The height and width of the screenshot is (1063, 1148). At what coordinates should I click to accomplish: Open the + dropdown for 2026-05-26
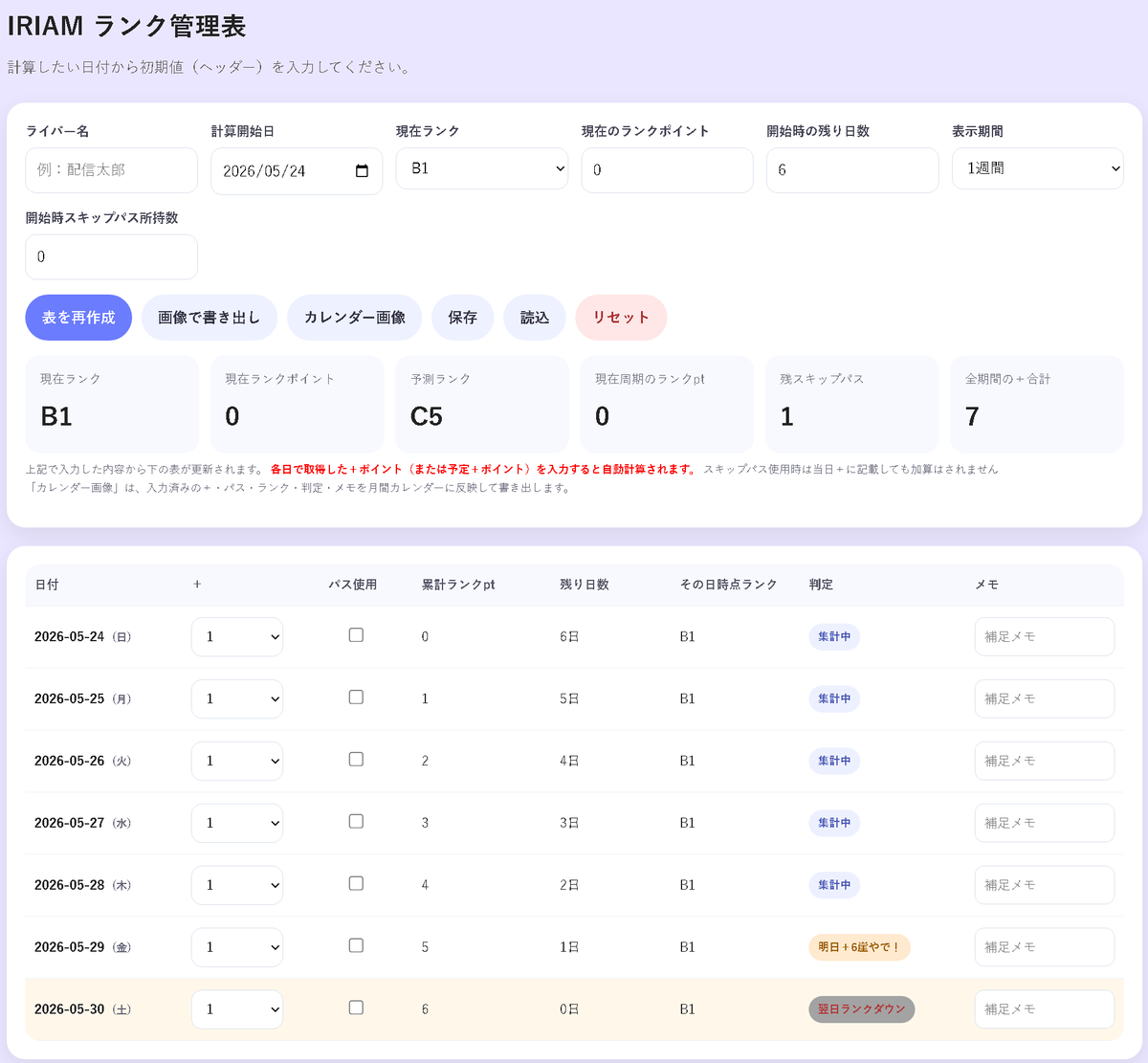pyautogui.click(x=237, y=762)
